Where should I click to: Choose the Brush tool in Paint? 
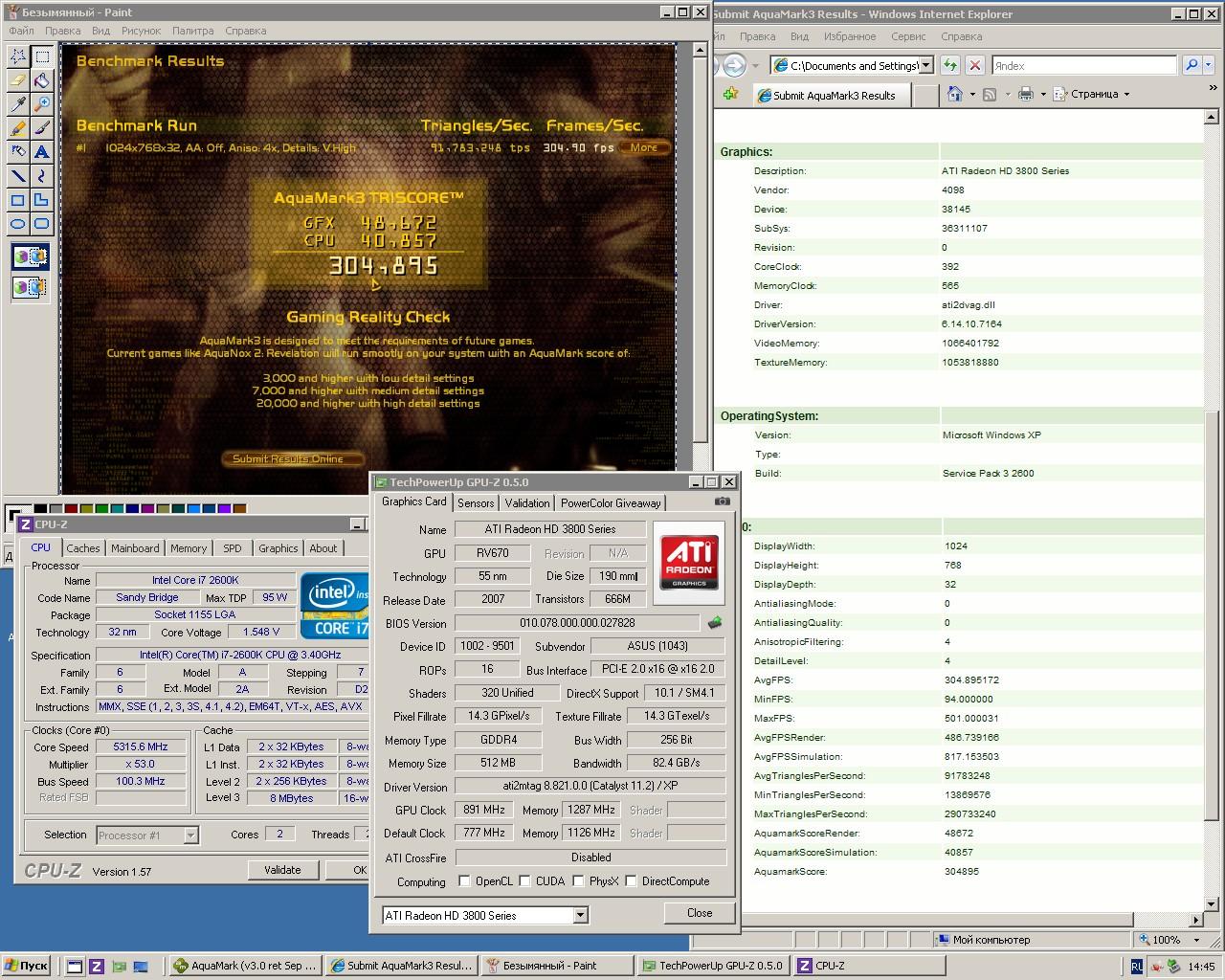tap(42, 128)
